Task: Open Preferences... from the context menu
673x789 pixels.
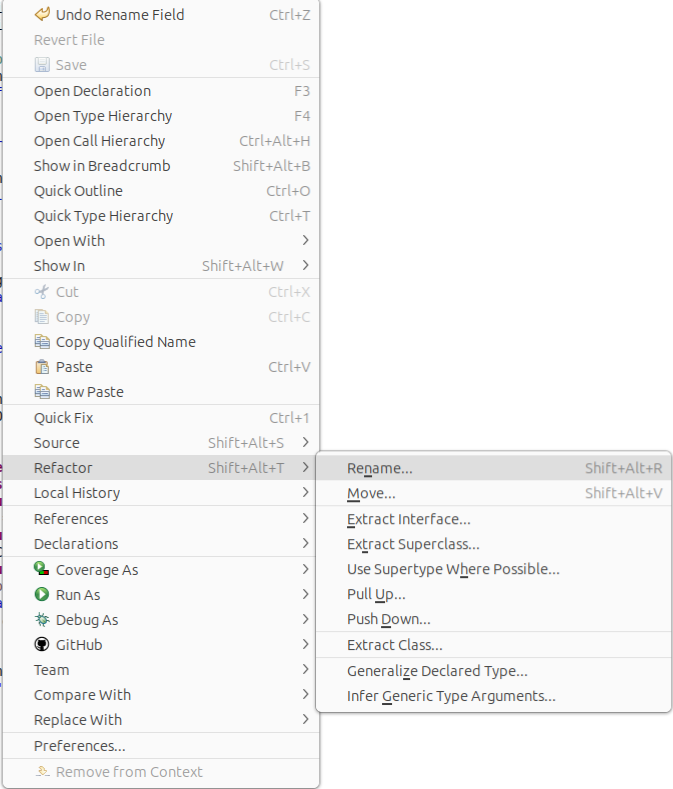Action: 80,746
